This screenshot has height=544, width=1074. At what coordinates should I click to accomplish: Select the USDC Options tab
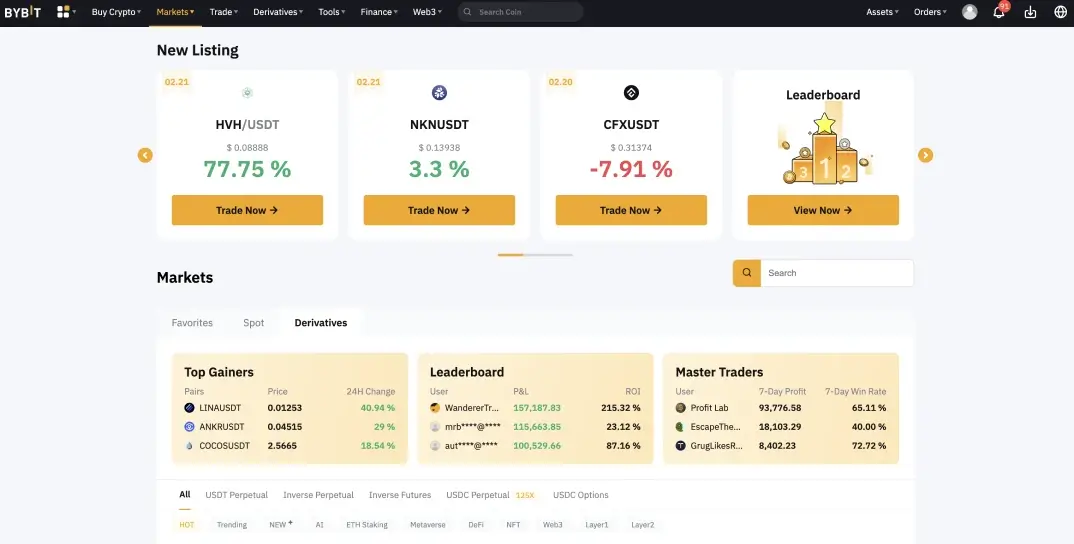coord(581,495)
